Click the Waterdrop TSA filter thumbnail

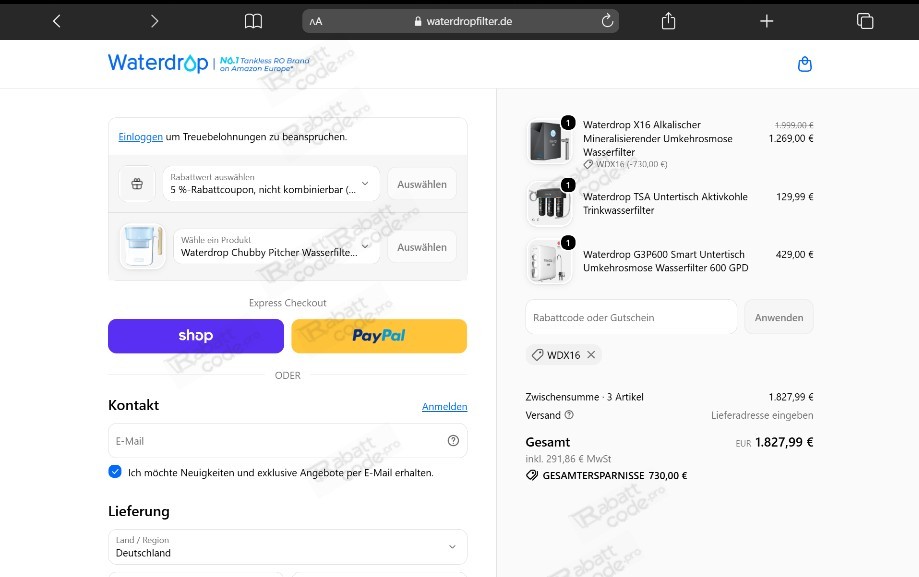click(549, 203)
